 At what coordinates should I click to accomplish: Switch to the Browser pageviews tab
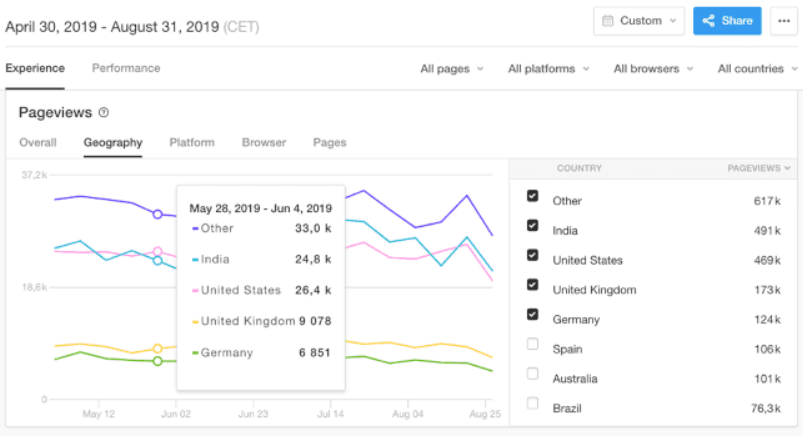point(264,142)
